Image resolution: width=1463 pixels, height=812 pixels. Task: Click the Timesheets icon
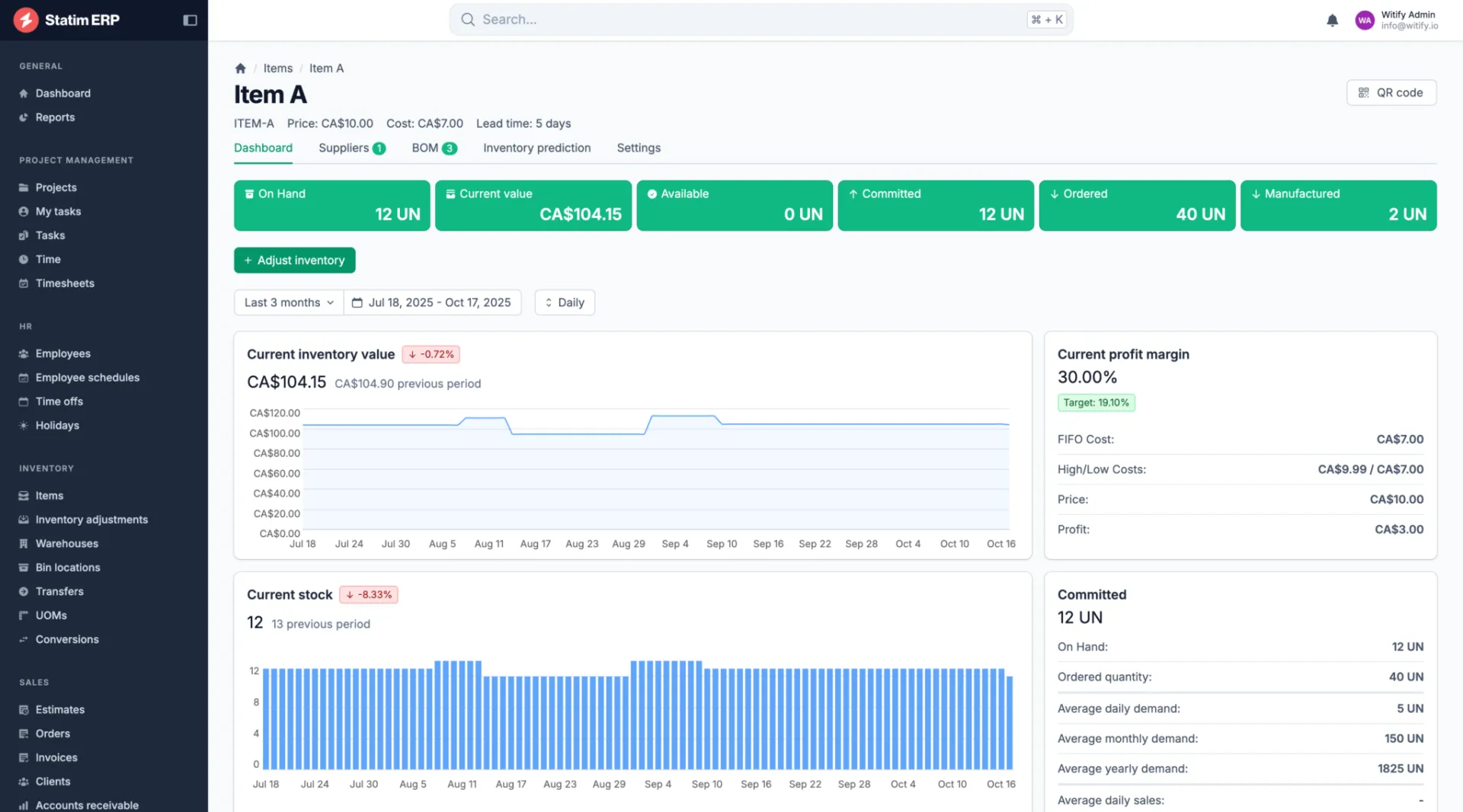(x=24, y=283)
